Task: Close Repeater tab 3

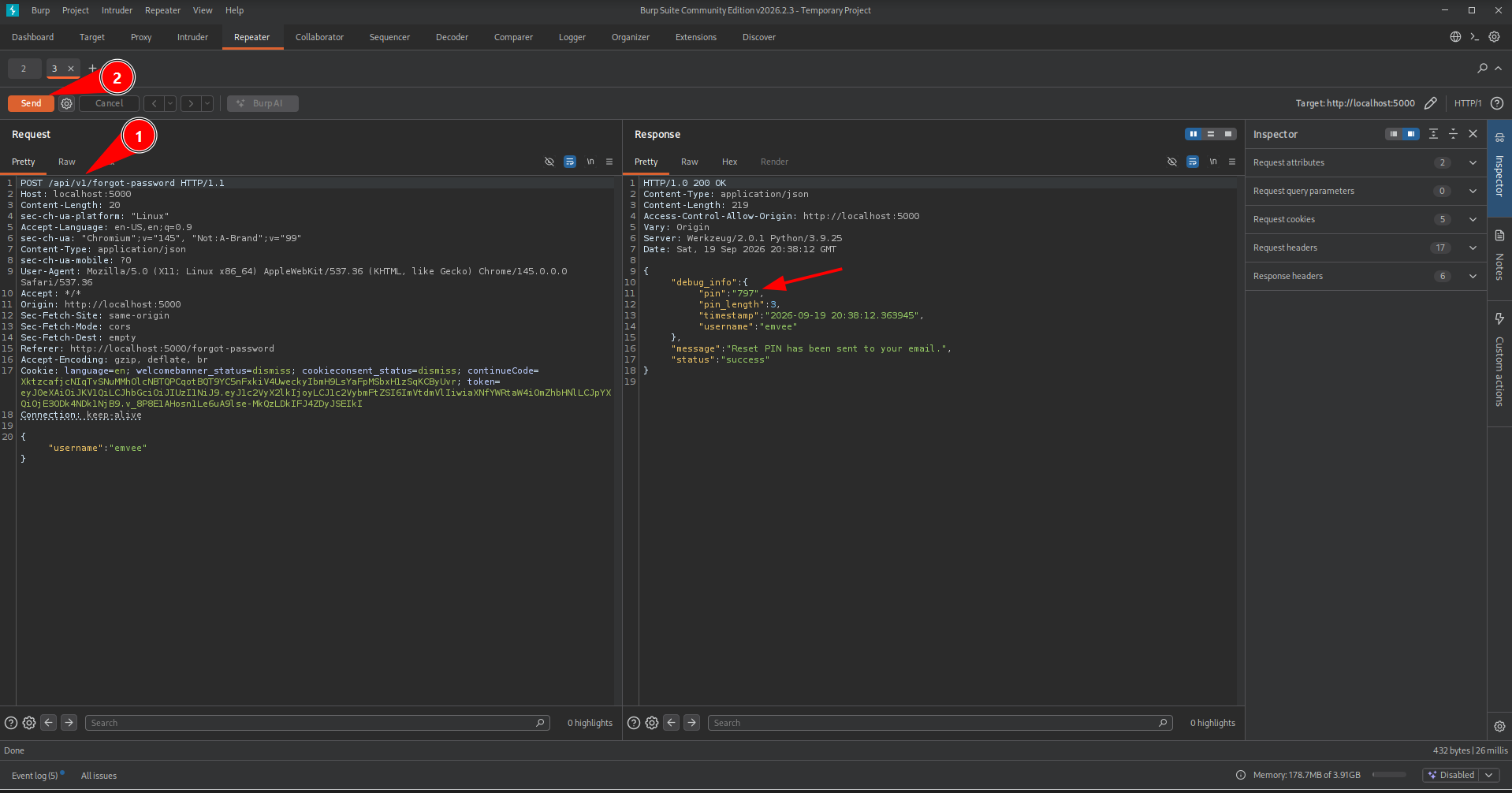Action: coord(71,69)
